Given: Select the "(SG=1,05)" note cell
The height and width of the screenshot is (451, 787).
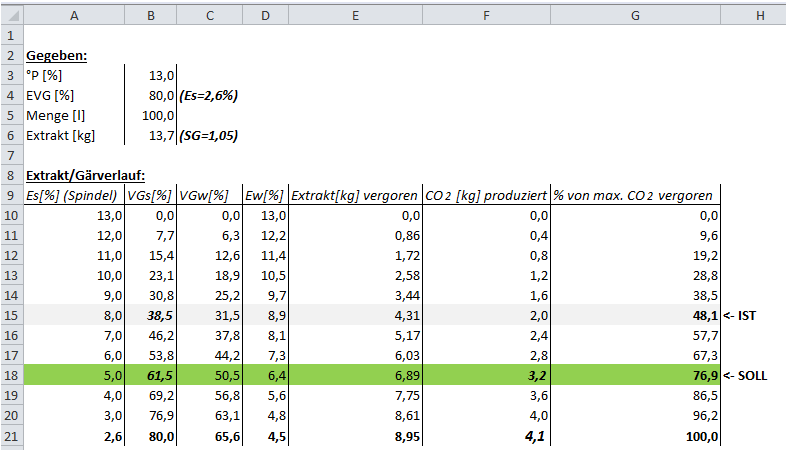Looking at the screenshot, I should [210, 136].
